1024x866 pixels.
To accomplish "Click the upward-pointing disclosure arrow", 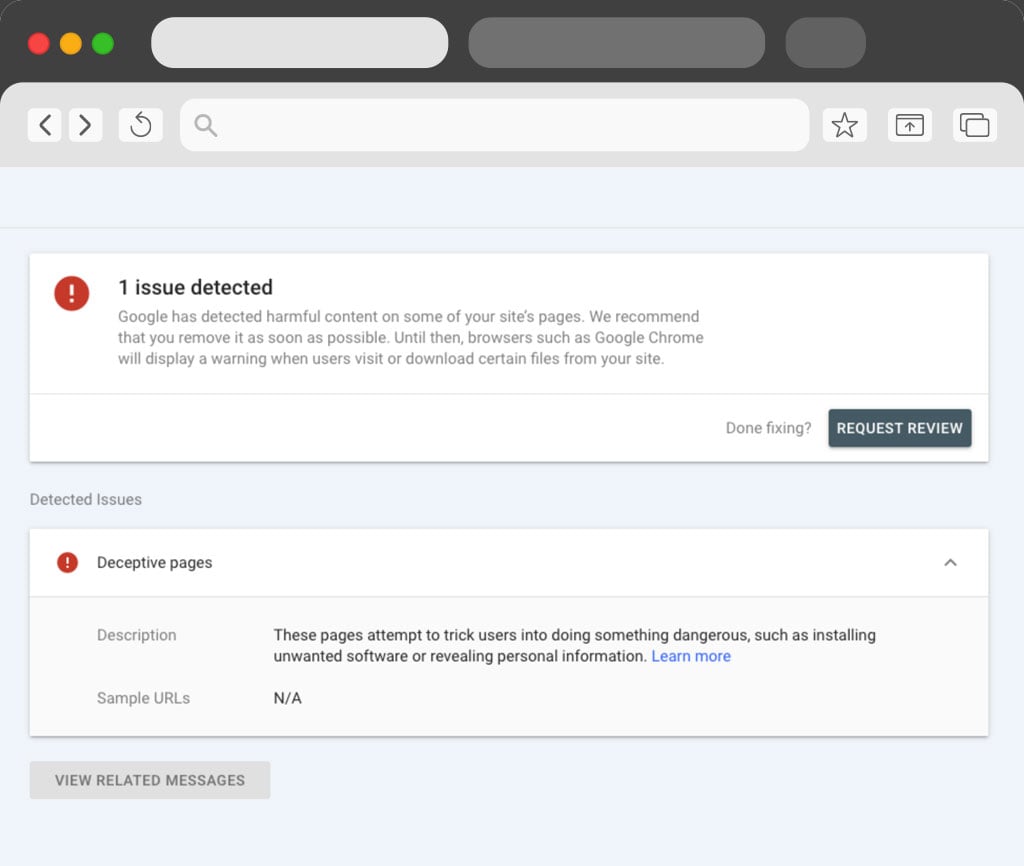I will point(950,563).
